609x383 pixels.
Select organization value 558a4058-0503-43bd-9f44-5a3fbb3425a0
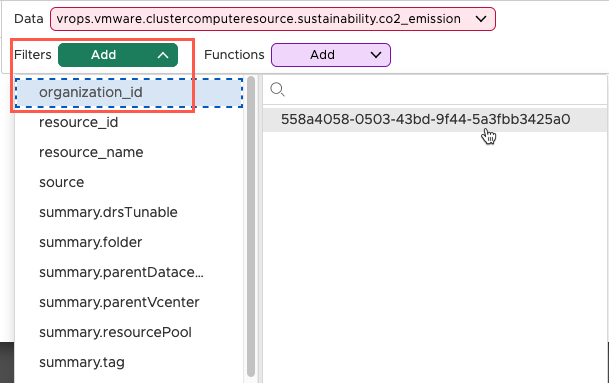pyautogui.click(x=435, y=120)
